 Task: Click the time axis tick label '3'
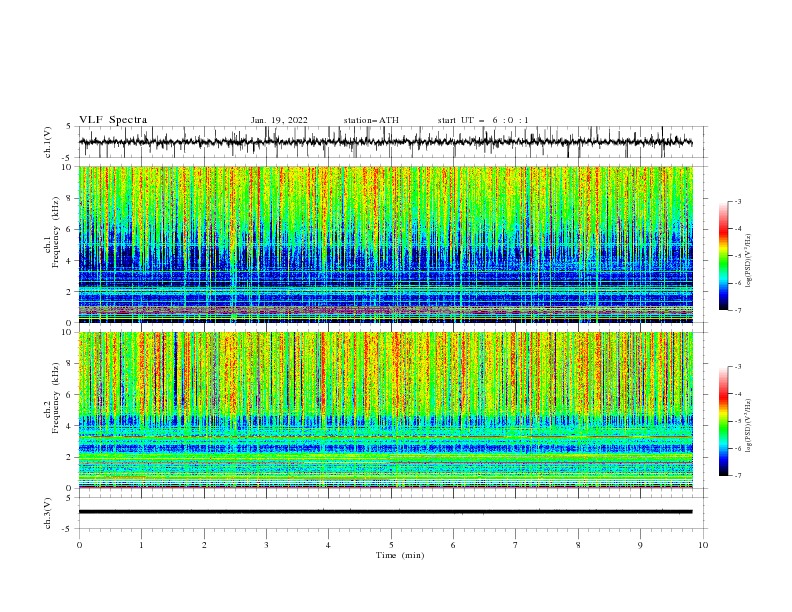(266, 545)
